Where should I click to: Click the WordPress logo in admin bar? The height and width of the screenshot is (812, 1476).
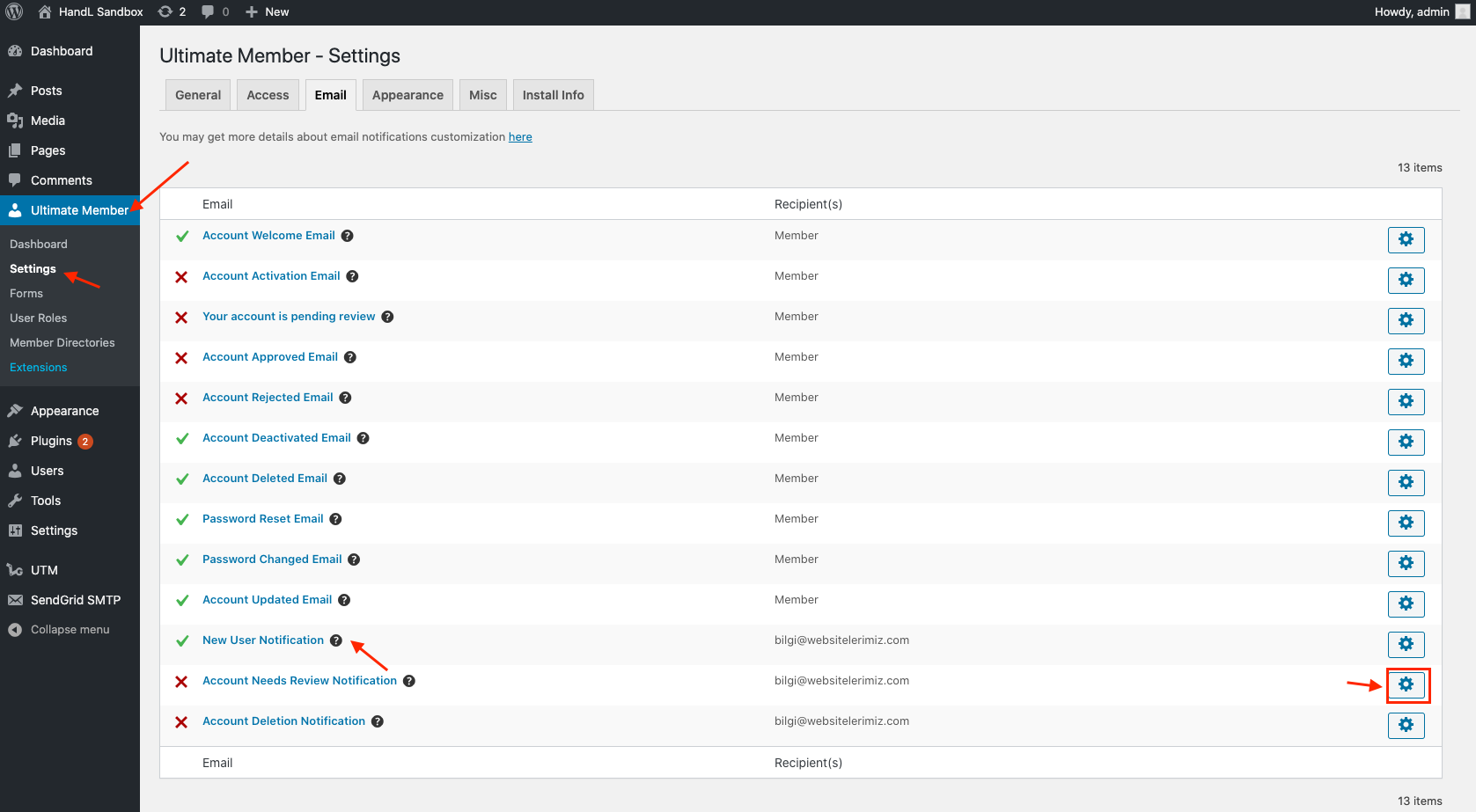(x=14, y=11)
